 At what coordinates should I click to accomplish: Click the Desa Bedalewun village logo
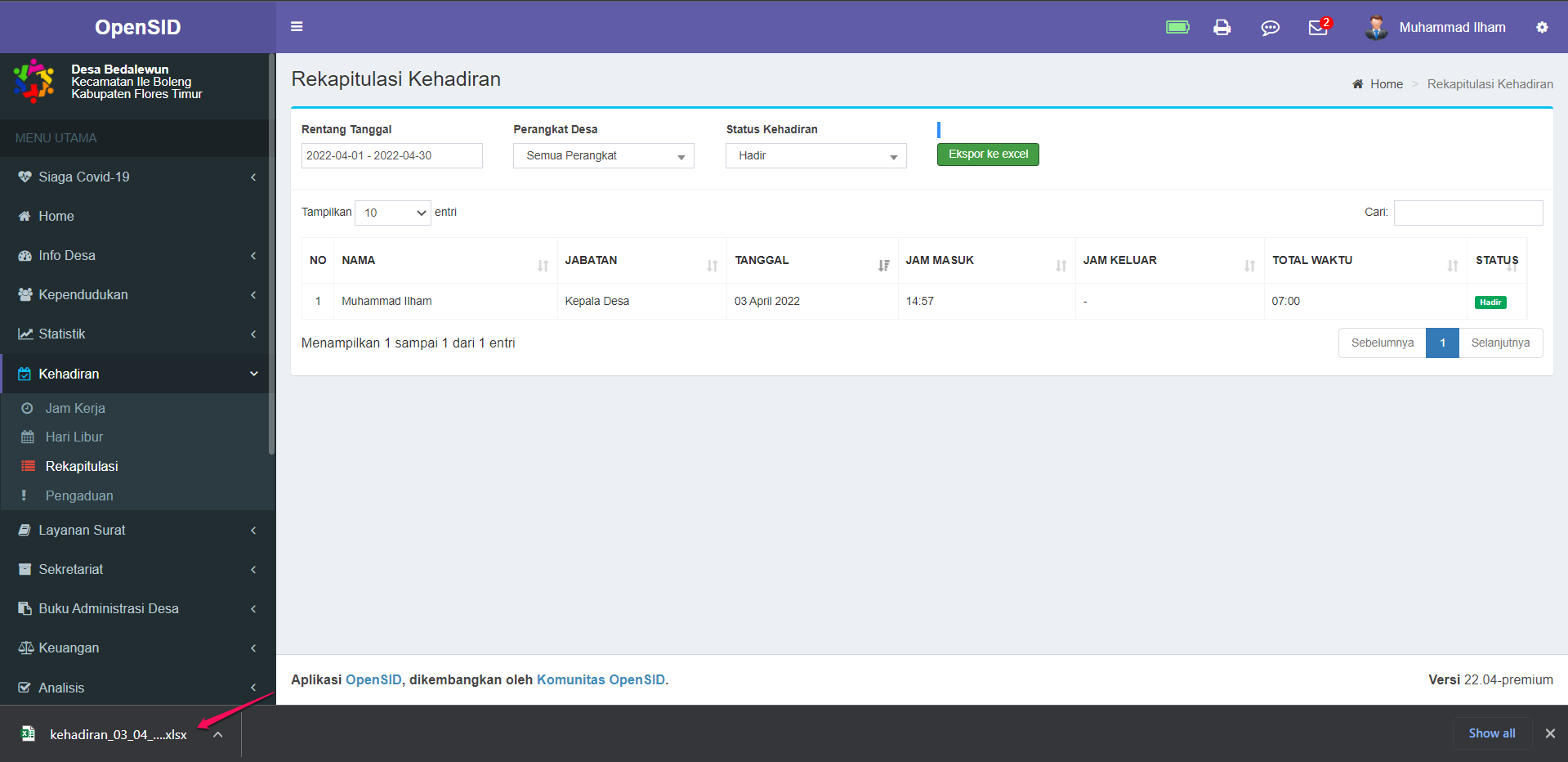[x=34, y=81]
